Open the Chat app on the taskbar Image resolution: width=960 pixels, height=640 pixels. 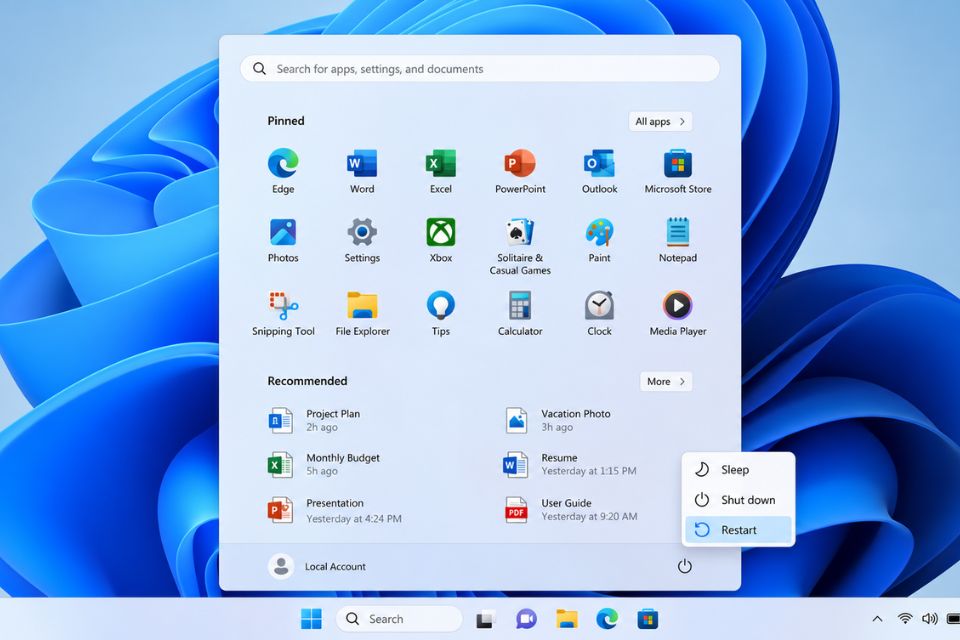coord(526,619)
